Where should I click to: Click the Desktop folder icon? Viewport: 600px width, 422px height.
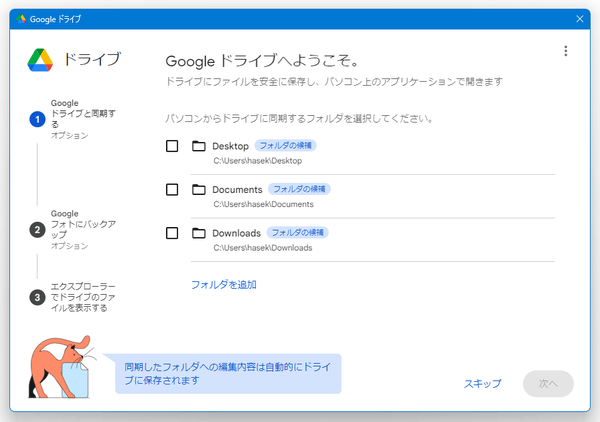(199, 146)
